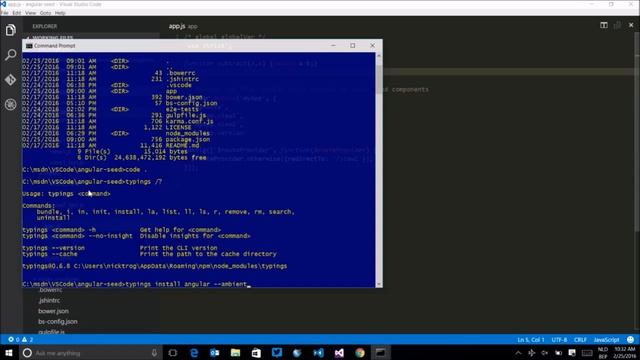Click the Command Prompt vertical scrollbar thumb
Viewport: 640px width, 360px height.
(x=379, y=80)
